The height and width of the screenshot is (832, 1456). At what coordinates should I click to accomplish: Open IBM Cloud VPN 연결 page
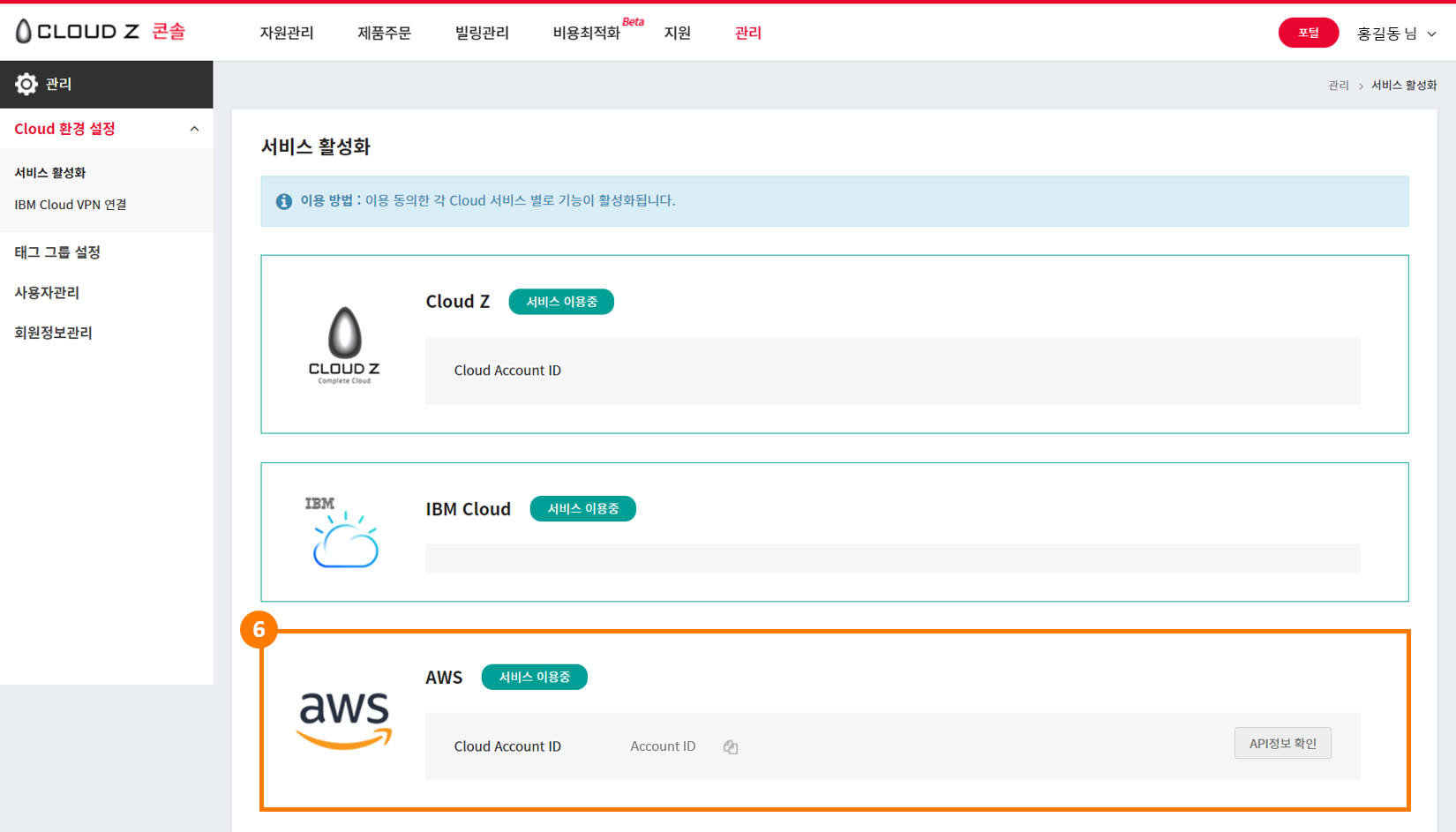(71, 205)
